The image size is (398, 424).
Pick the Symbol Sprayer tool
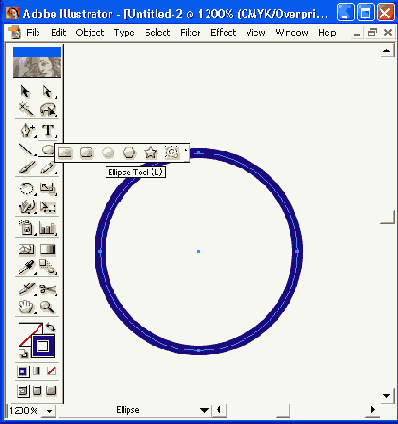(x=27, y=228)
